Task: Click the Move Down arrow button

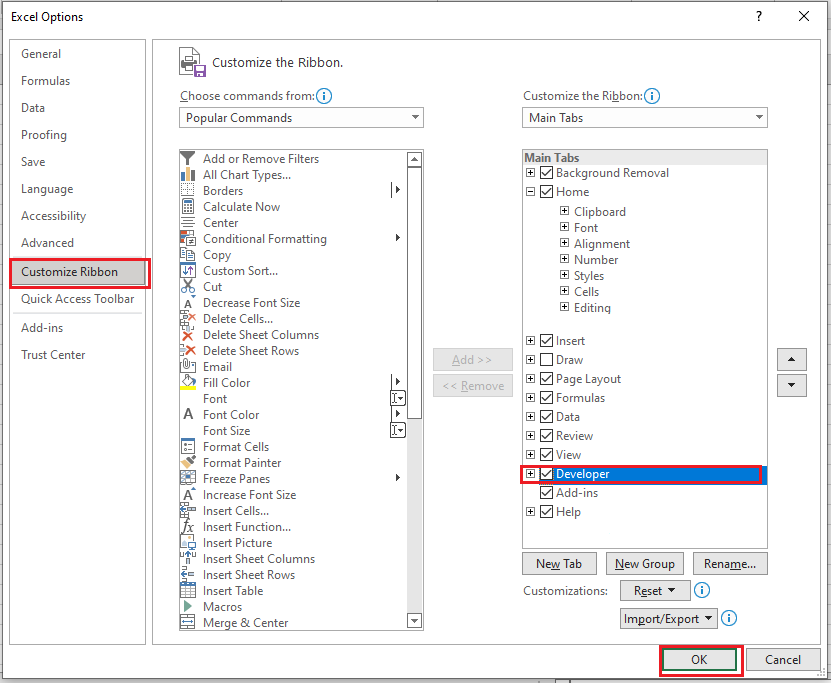Action: pos(792,385)
